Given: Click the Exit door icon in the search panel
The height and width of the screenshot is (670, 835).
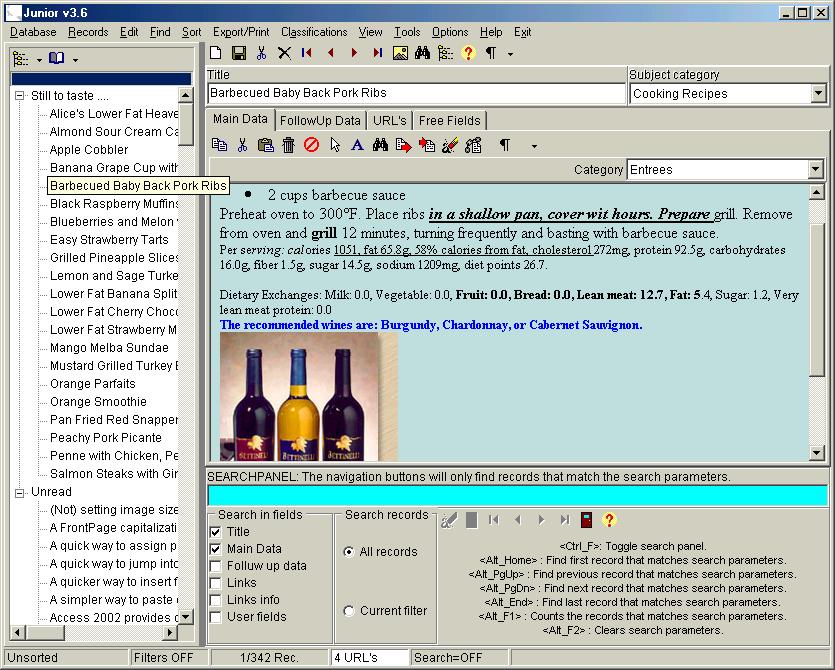Looking at the screenshot, I should tap(586, 518).
